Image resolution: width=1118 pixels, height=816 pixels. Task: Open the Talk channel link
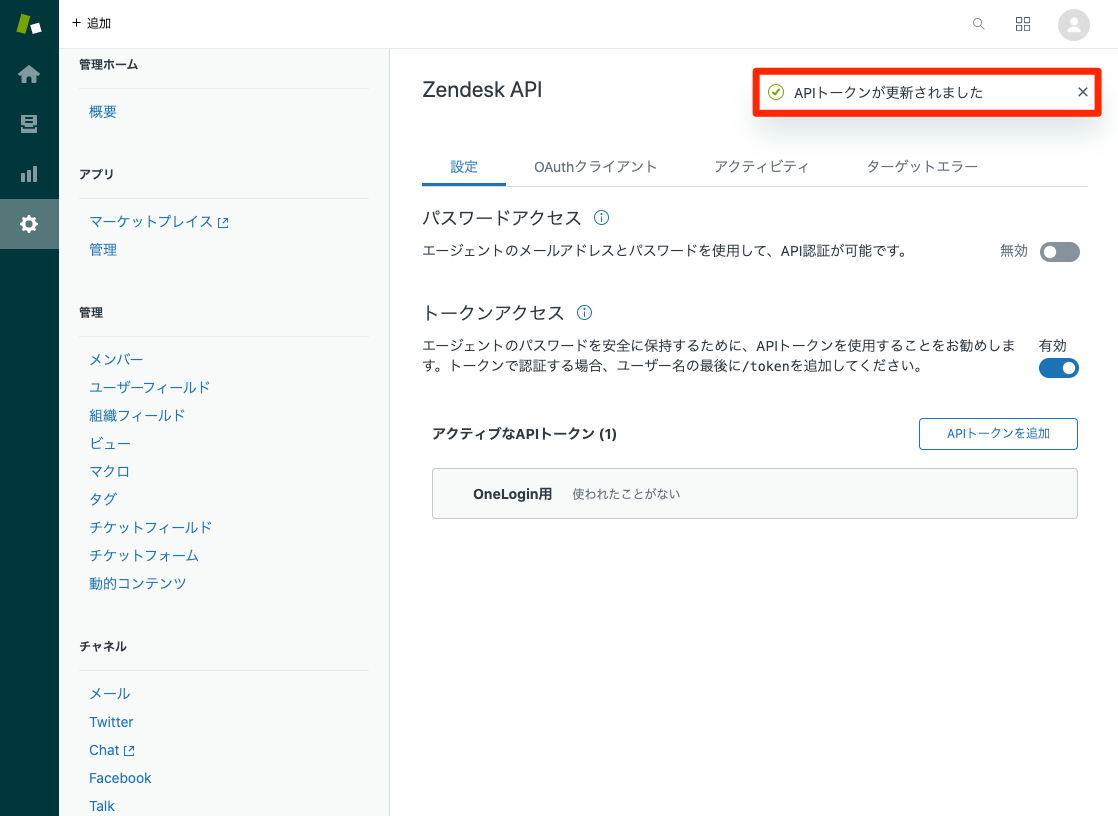[101, 806]
